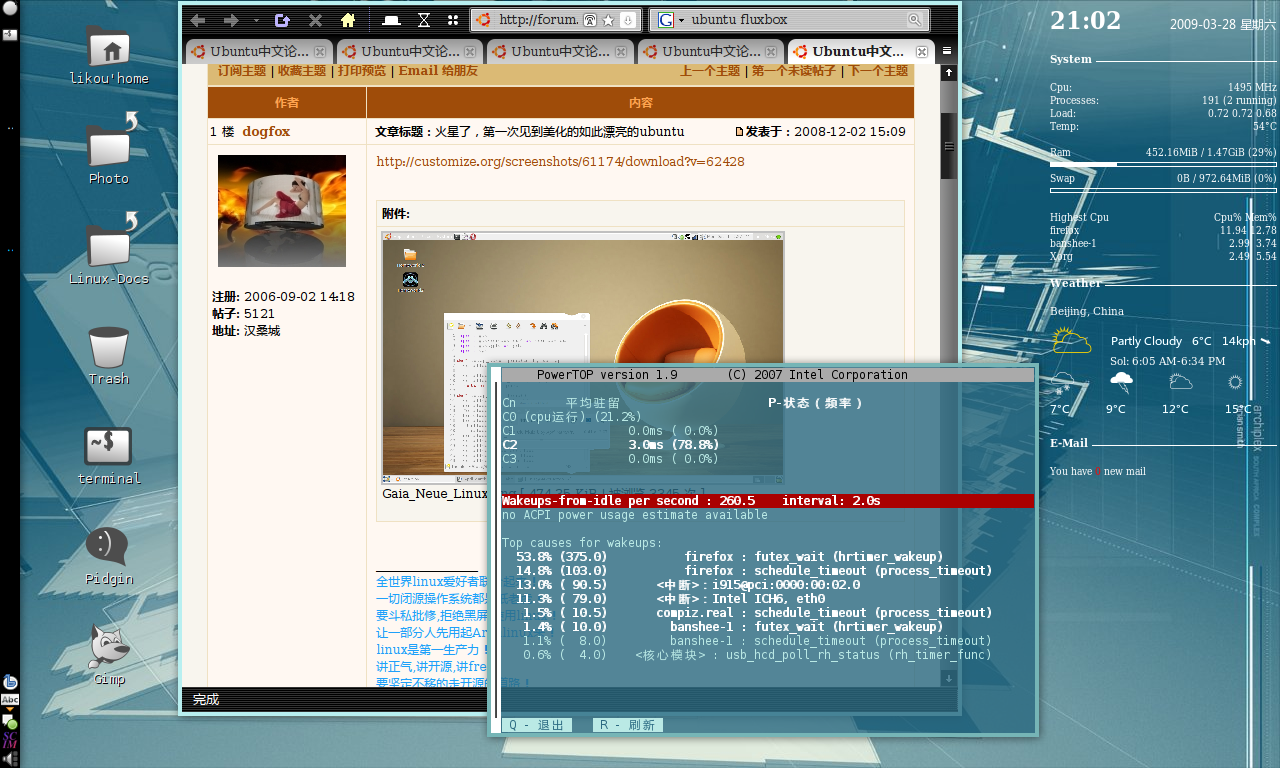The width and height of the screenshot is (1280, 768).
Task: Click the Q - 退出 button in PowerTOP
Action: [x=536, y=725]
